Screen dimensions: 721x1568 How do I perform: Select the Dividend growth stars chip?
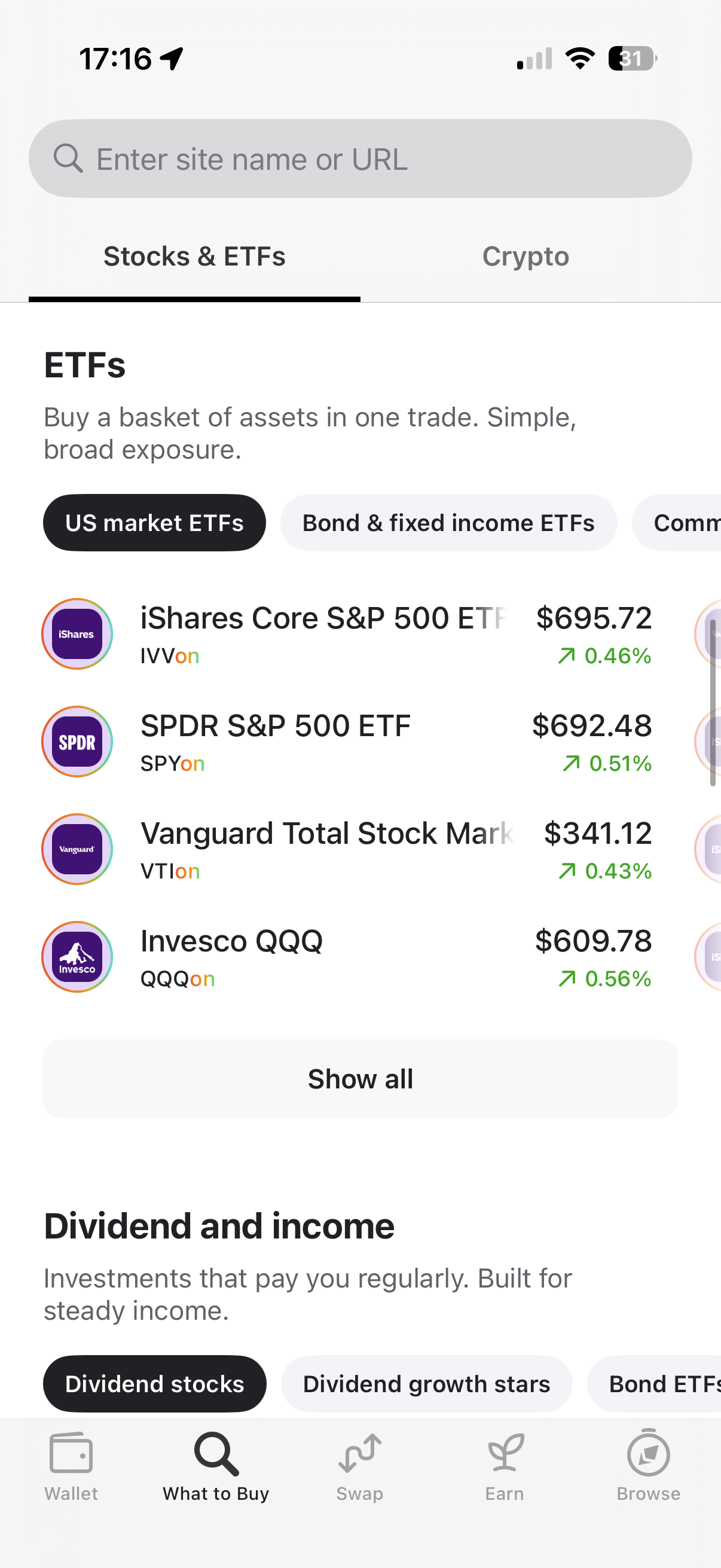click(426, 1384)
